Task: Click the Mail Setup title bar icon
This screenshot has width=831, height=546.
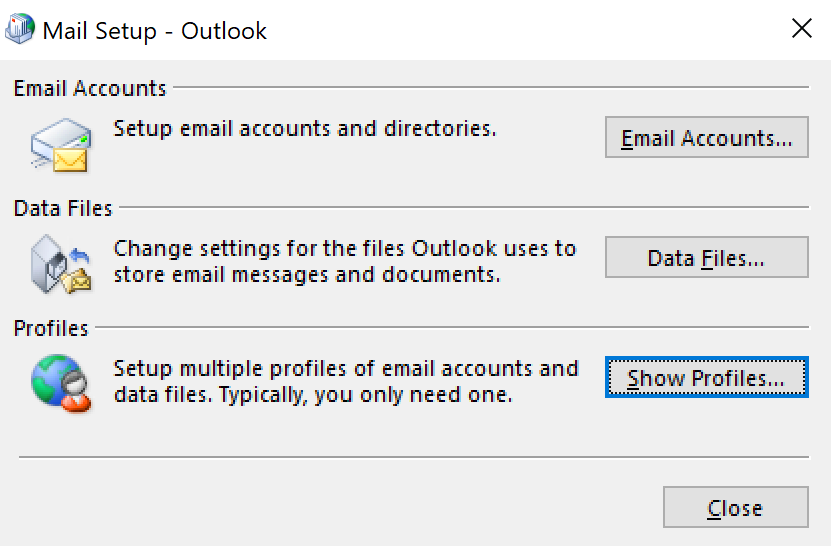Action: [x=20, y=29]
